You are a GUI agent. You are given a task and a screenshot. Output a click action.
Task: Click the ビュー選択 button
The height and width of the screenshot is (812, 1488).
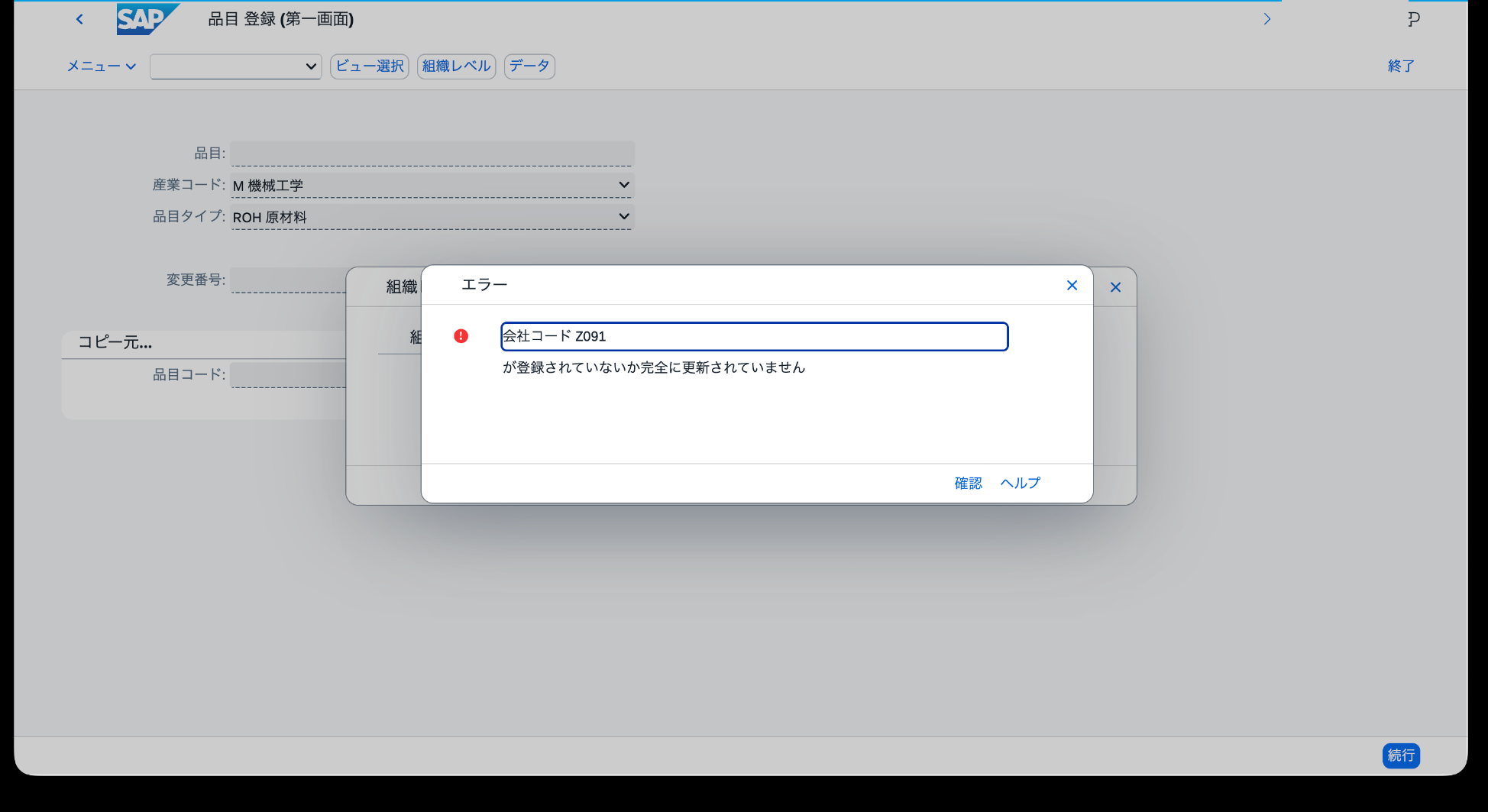[370, 66]
